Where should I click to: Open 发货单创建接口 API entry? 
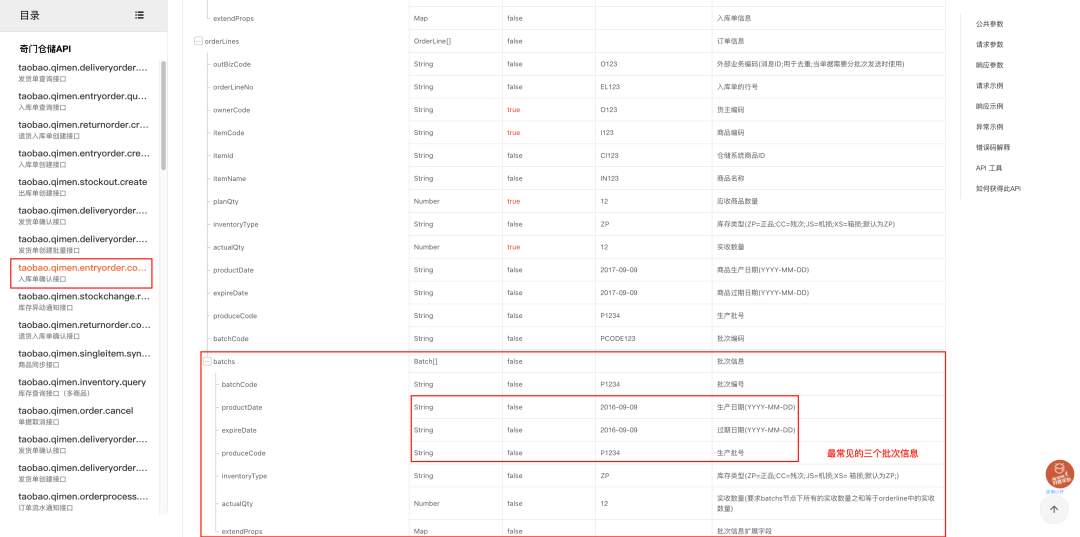coord(83,473)
